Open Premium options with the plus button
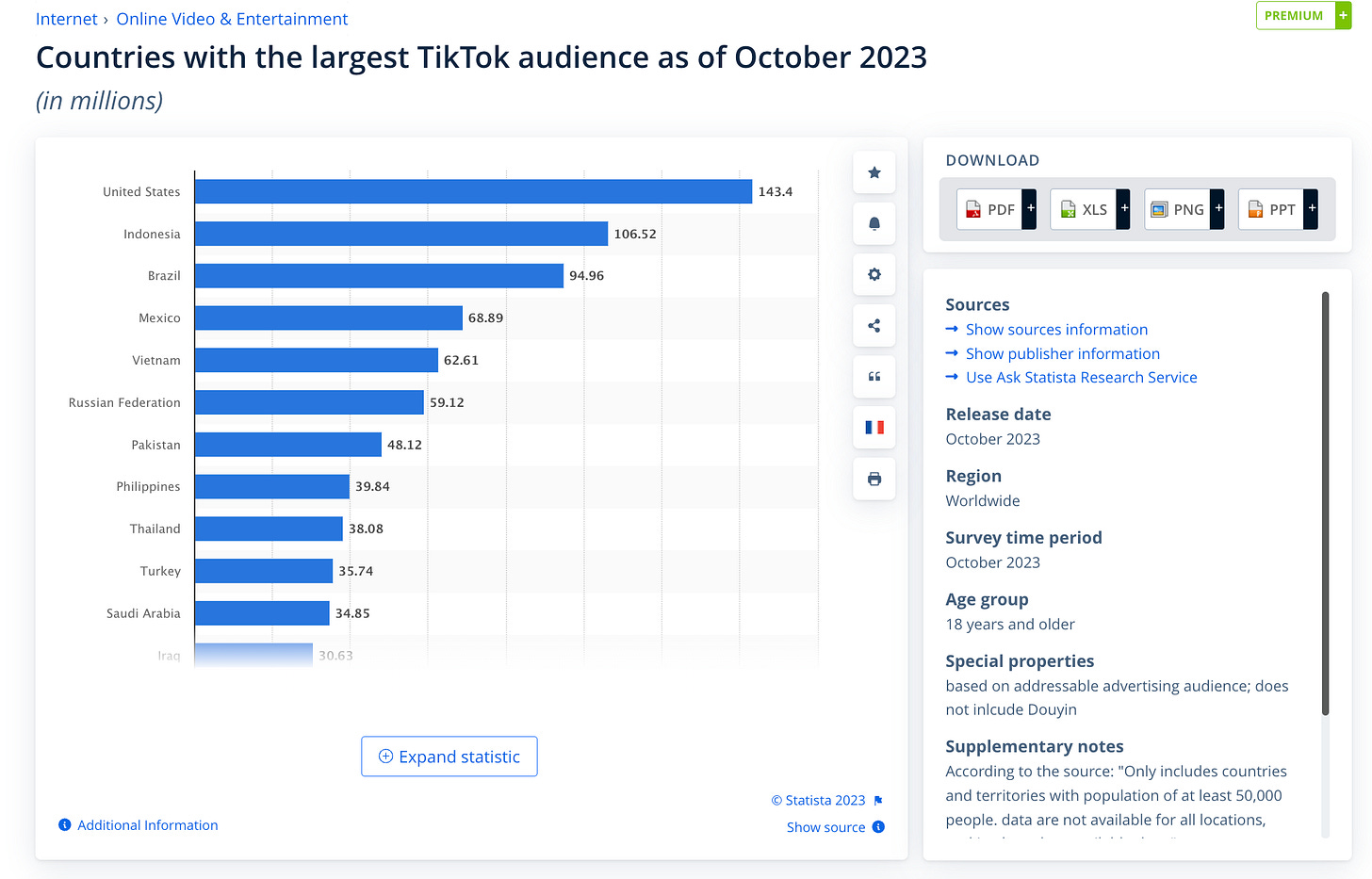The height and width of the screenshot is (879, 1372). pos(1343,15)
